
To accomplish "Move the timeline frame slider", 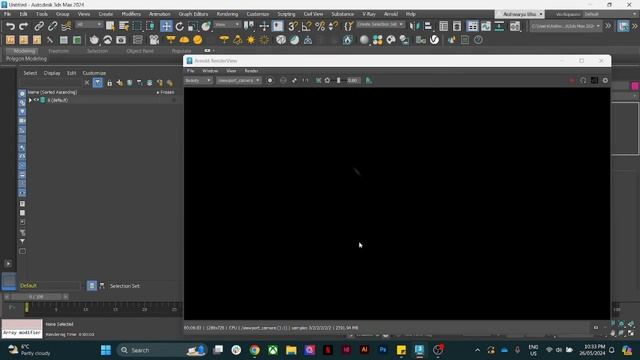I will [x=36, y=297].
